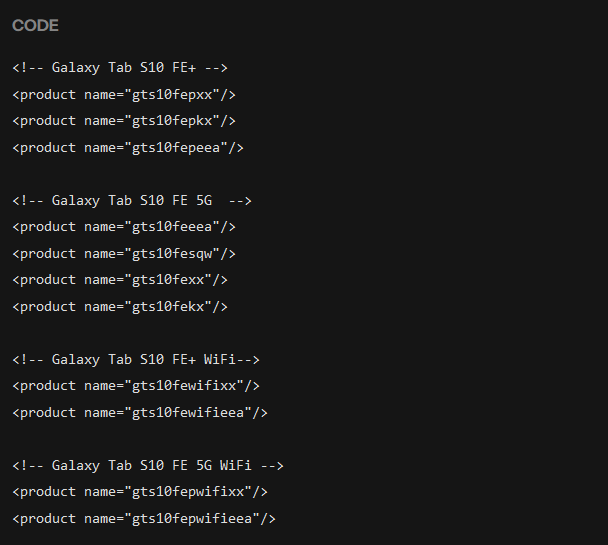Click the product tag keyword on the gts10fewifieea line
This screenshot has height=545, width=608.
tap(48, 412)
